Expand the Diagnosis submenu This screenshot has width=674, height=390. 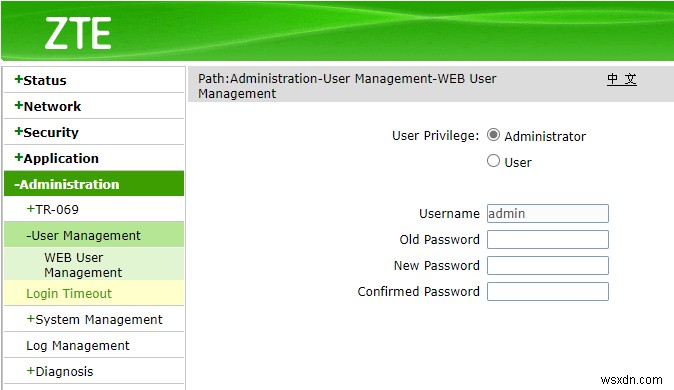click(94, 371)
